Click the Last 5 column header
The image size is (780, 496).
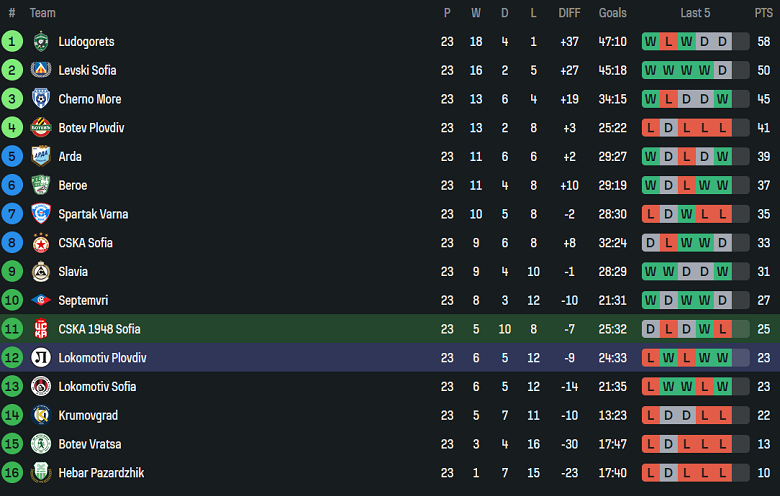(x=695, y=13)
